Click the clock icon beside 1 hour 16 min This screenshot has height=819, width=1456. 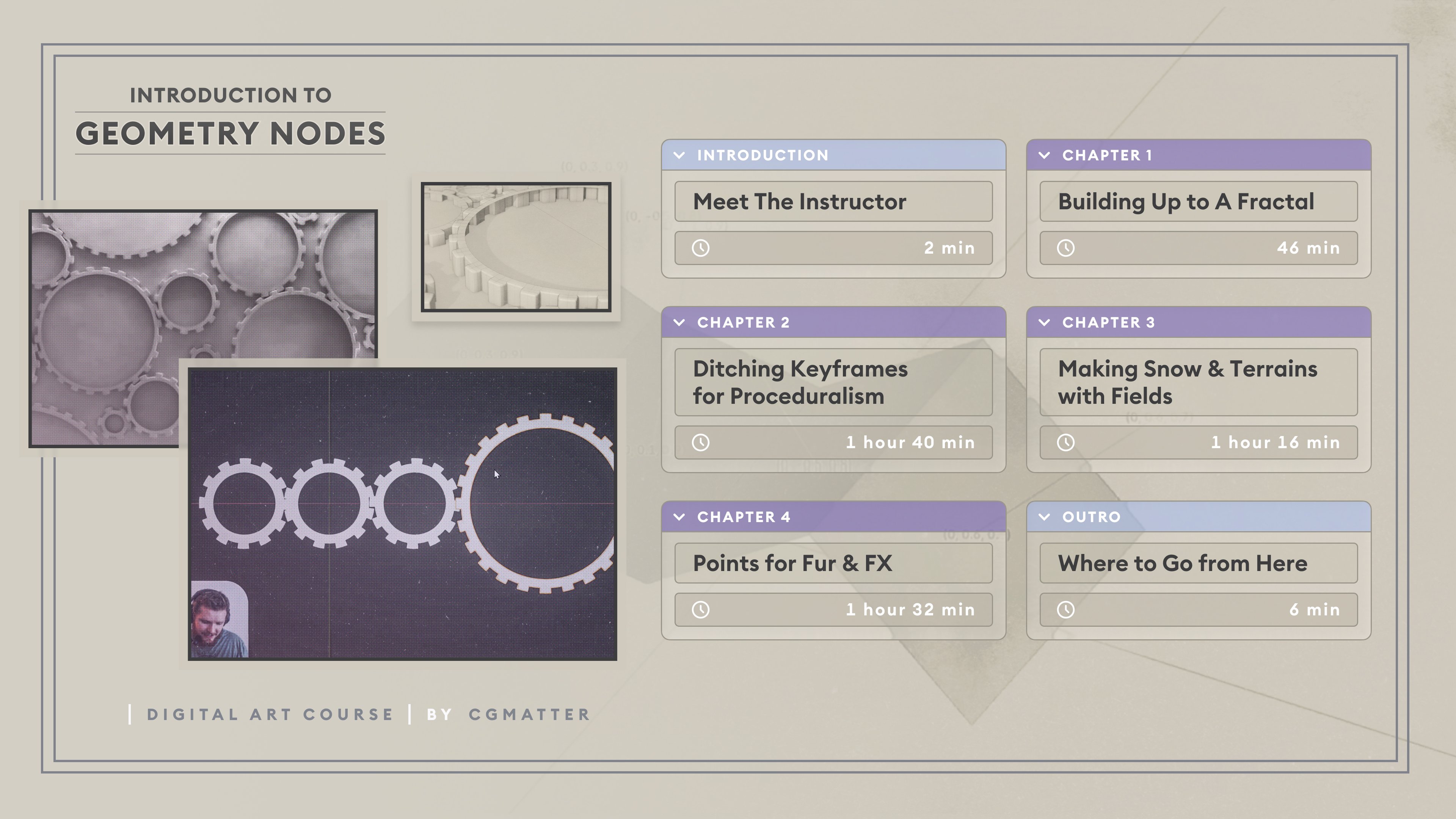1066,442
